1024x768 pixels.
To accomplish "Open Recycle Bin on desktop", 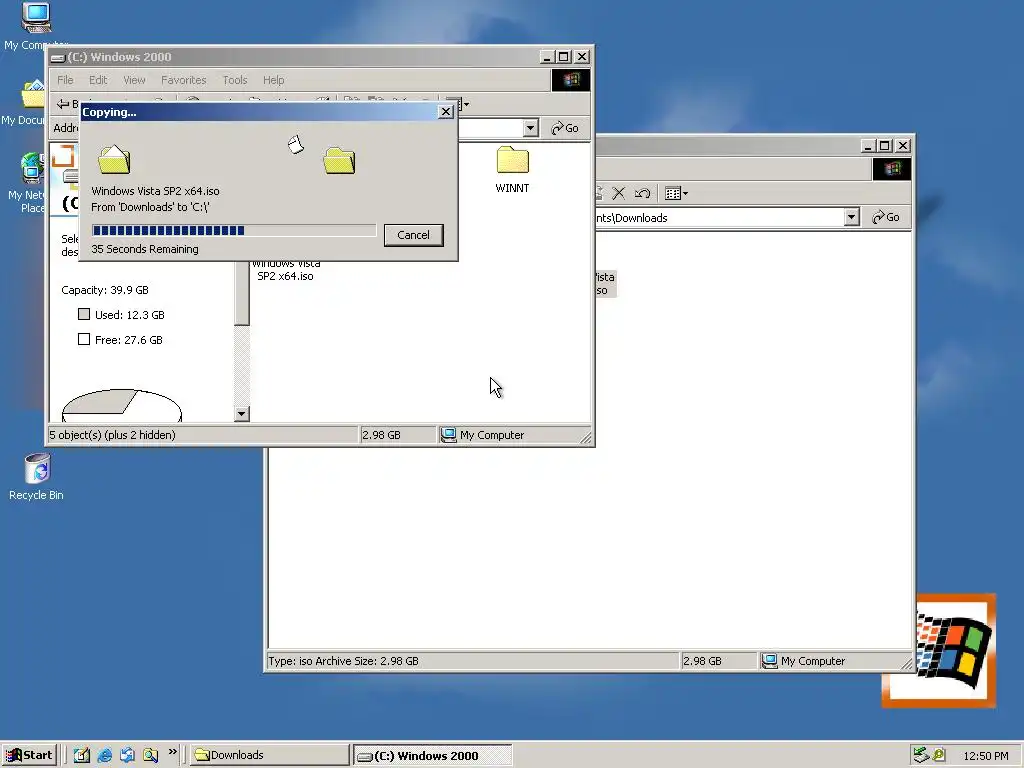I will pos(37,477).
